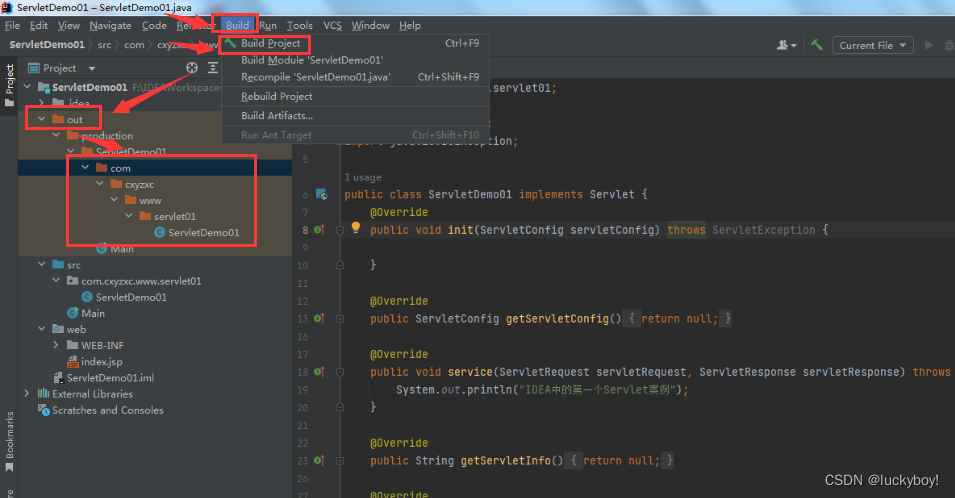Expand the External Libraries chevron

[x=27, y=394]
